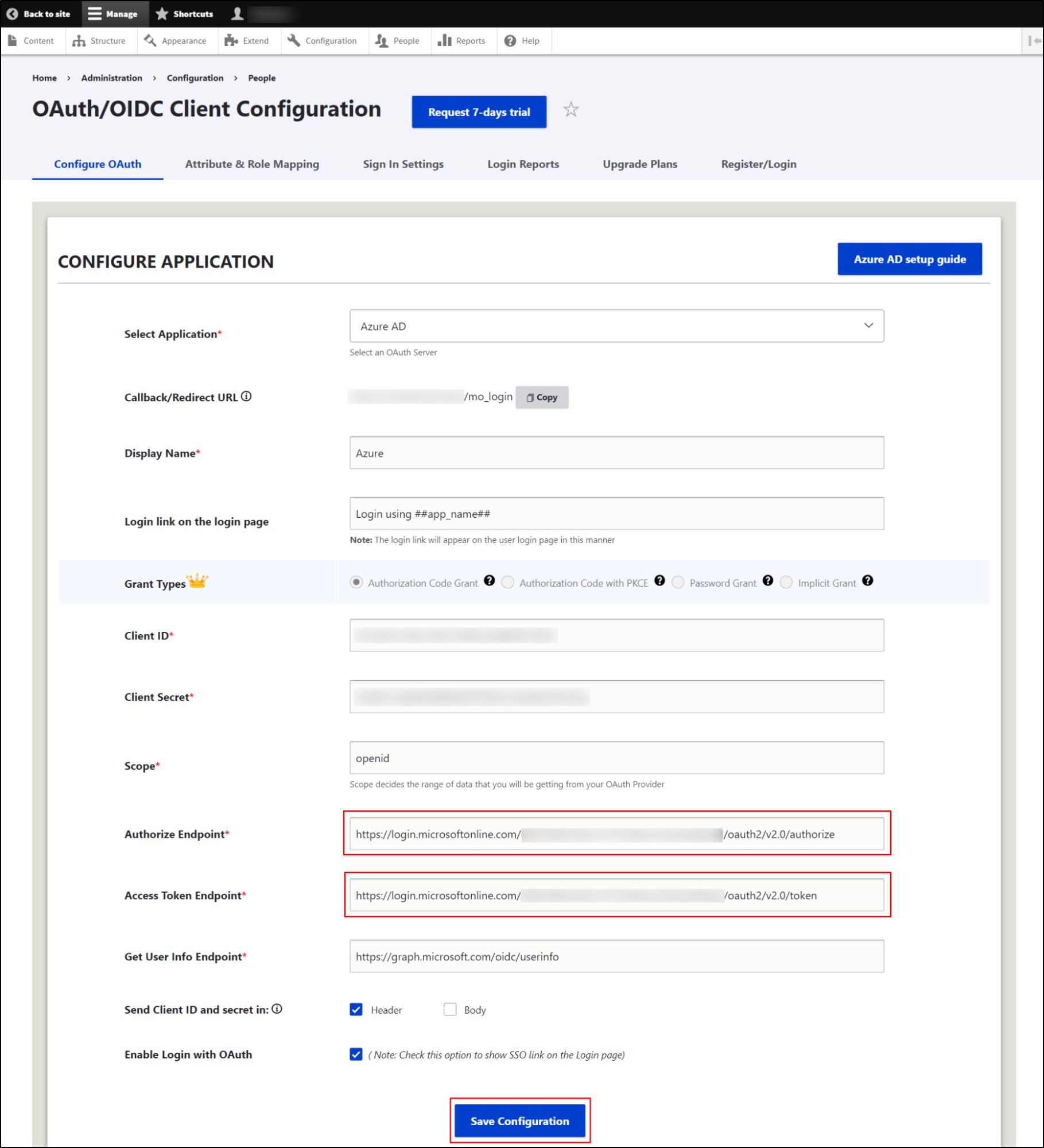Click the star bookmark icon beside trial button

pos(572,110)
